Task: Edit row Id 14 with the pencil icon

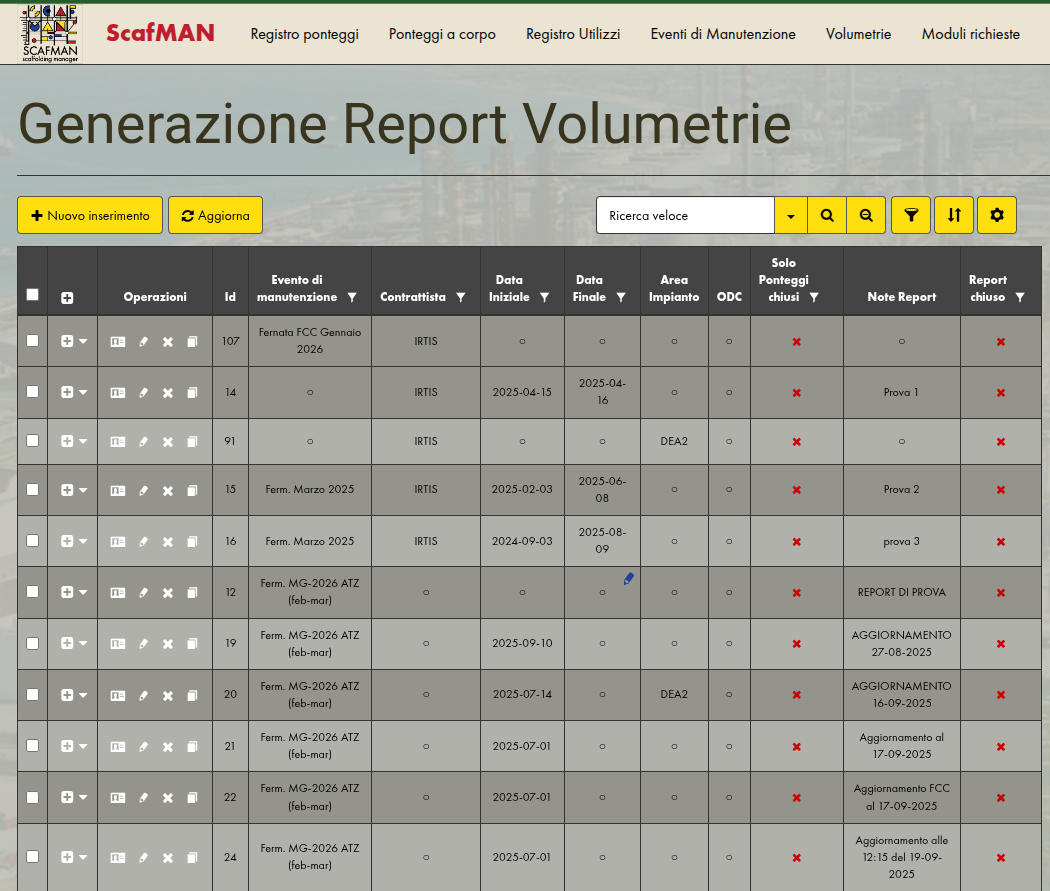Action: 143,393
